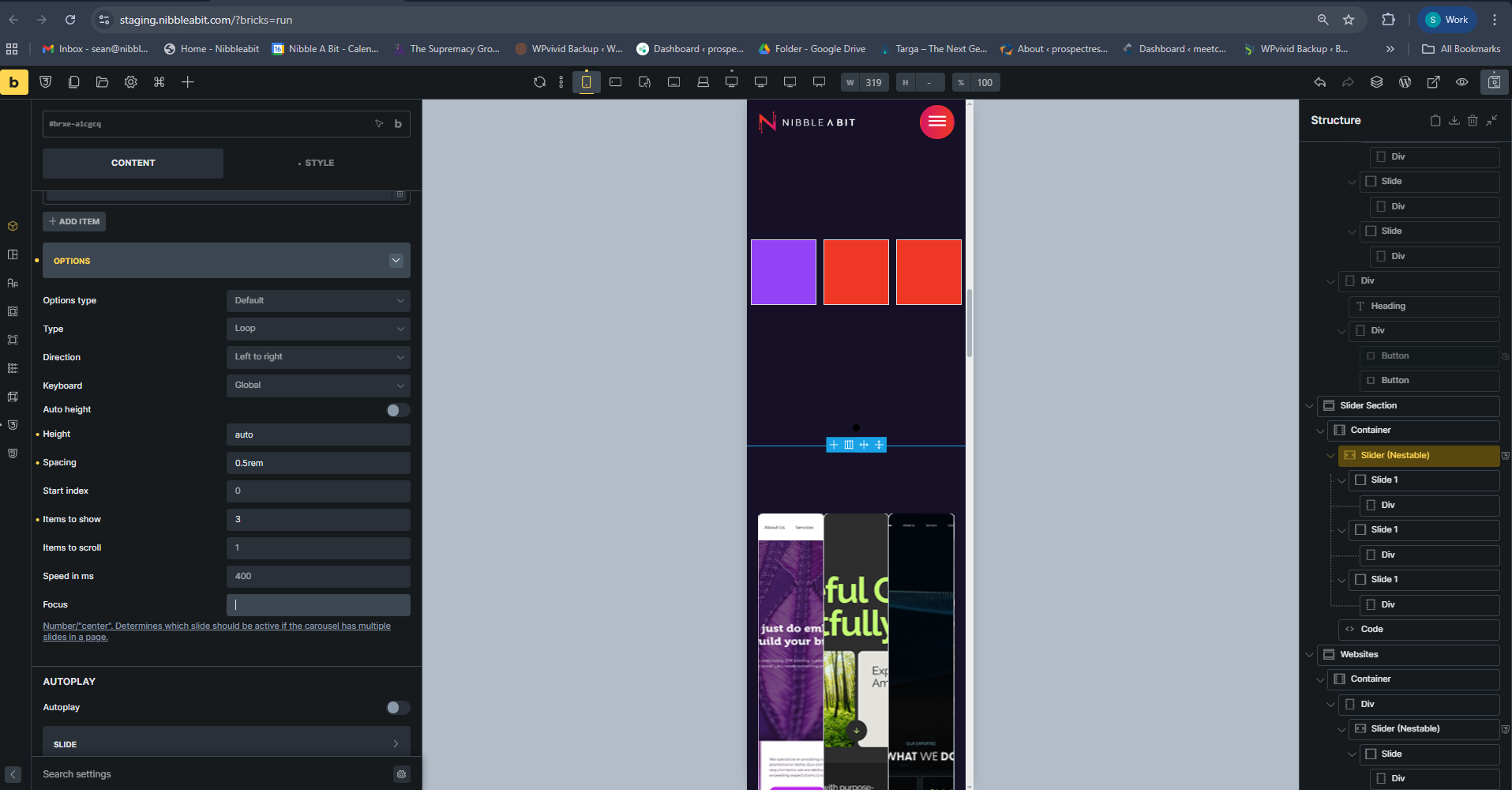Screen dimensions: 1512x790
Task: Enable the Auto height toggle
Action: tap(397, 410)
